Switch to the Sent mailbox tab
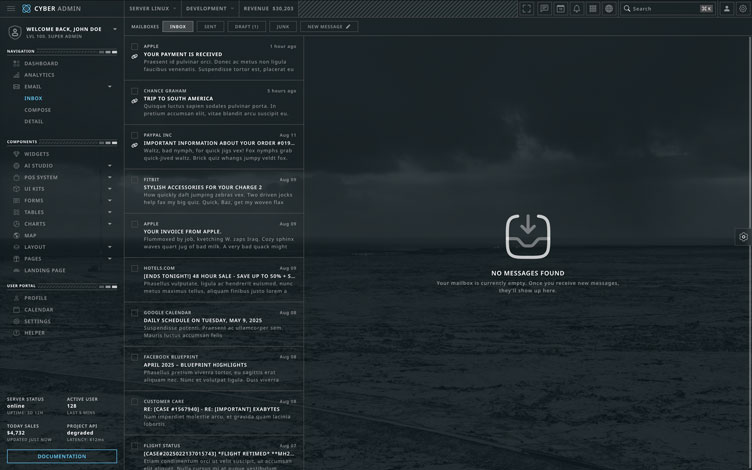The height and width of the screenshot is (470, 752). pyautogui.click(x=209, y=27)
